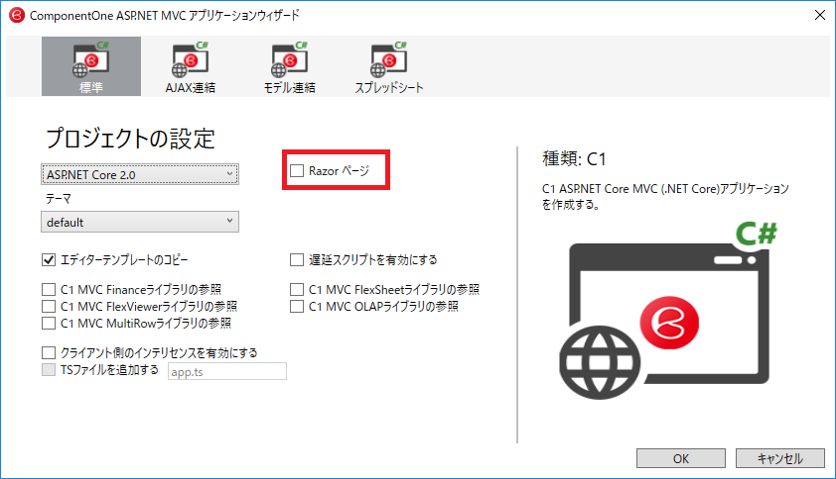836x479 pixels.
Task: Open the ASP.NET Core 2.0 version dropdown
Action: [x=140, y=174]
